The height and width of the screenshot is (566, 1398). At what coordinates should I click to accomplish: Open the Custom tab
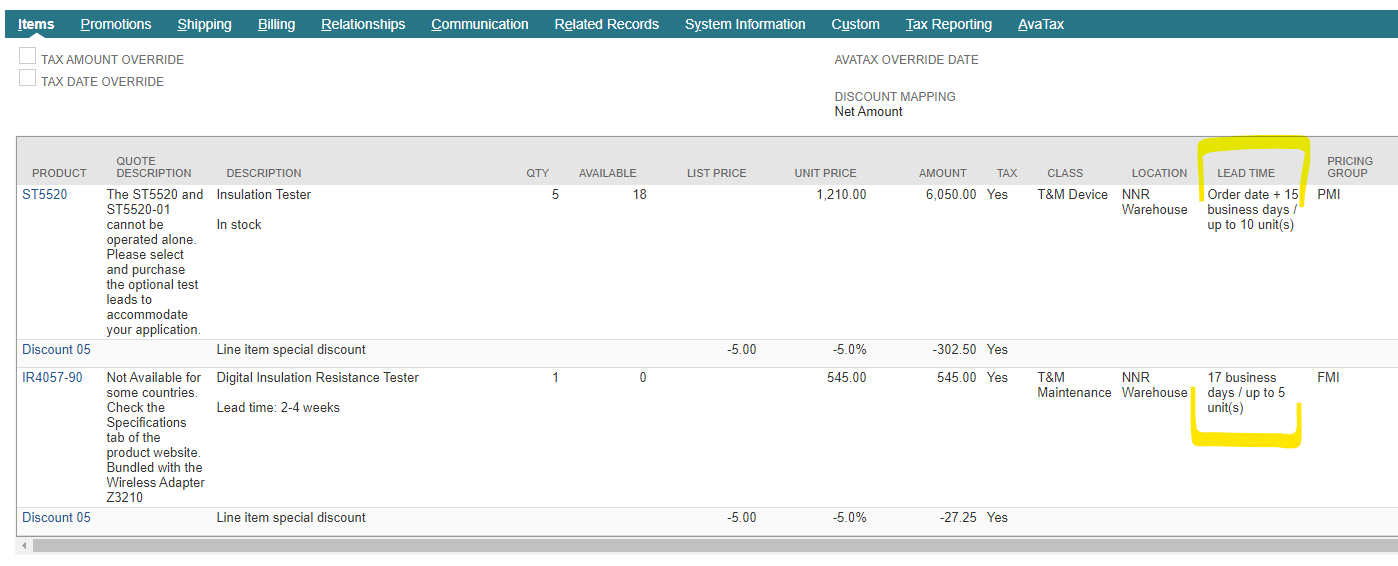tap(855, 24)
